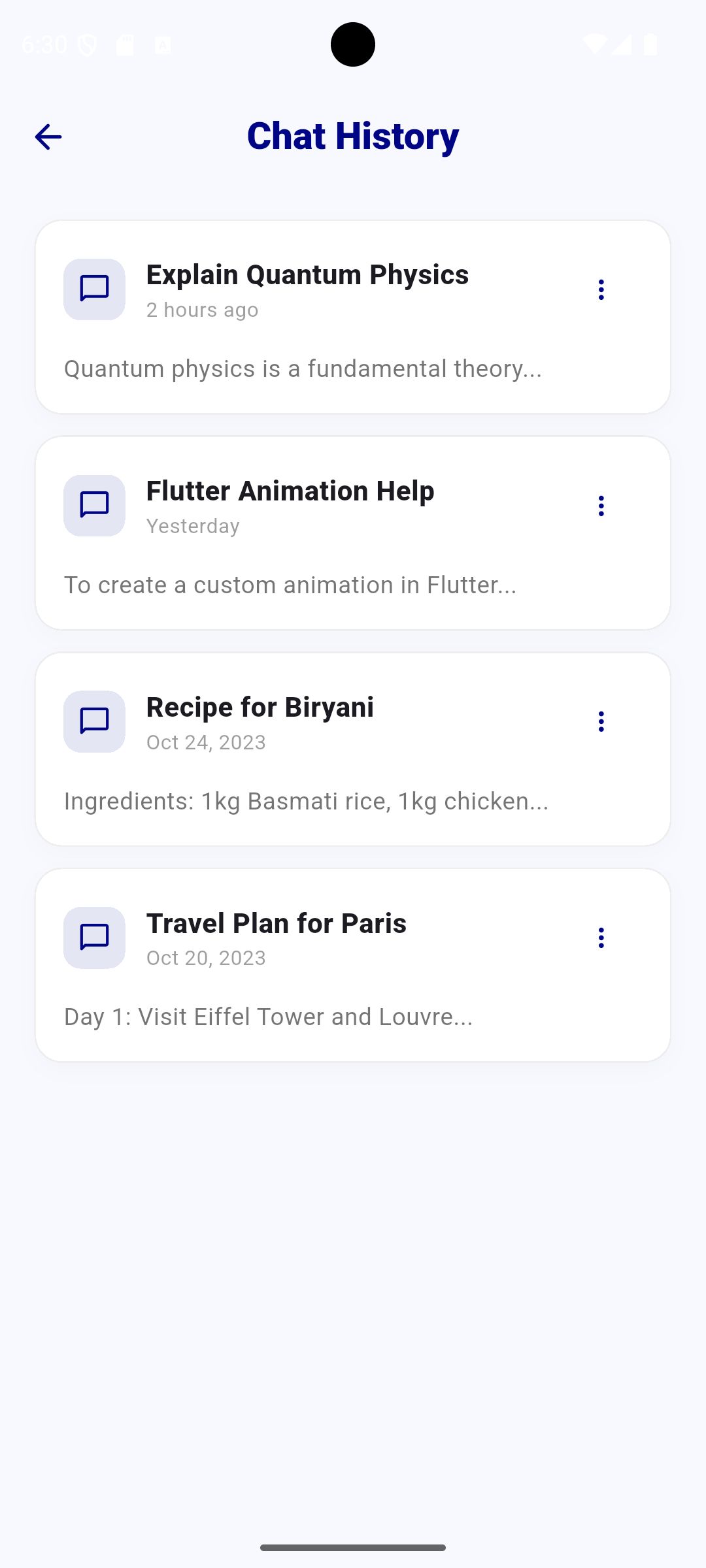The height and width of the screenshot is (1568, 706).
Task: Tap chat icon beside Recipe for Biryani
Action: 94,721
